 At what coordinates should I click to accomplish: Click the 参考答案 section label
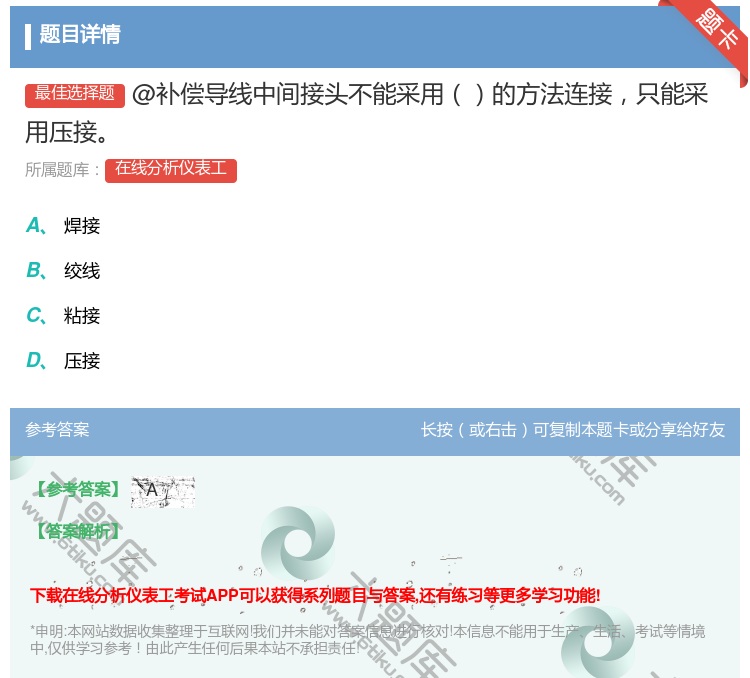click(57, 430)
